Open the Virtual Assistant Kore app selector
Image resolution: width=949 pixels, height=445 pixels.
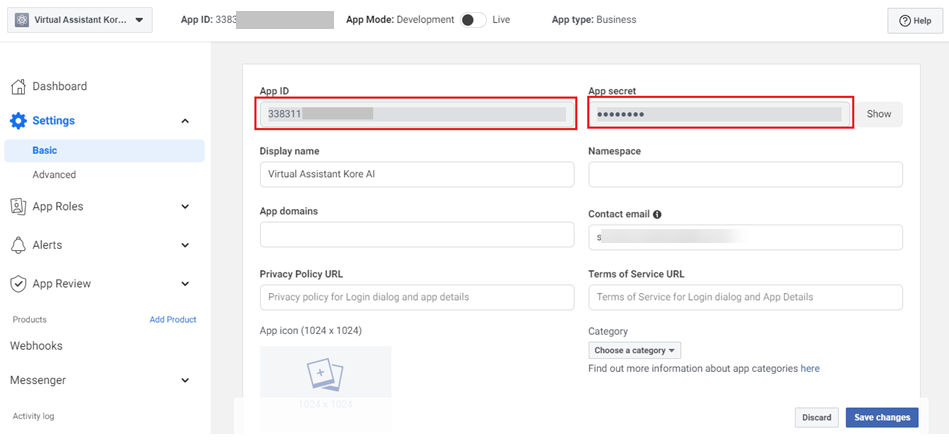[x=80, y=19]
